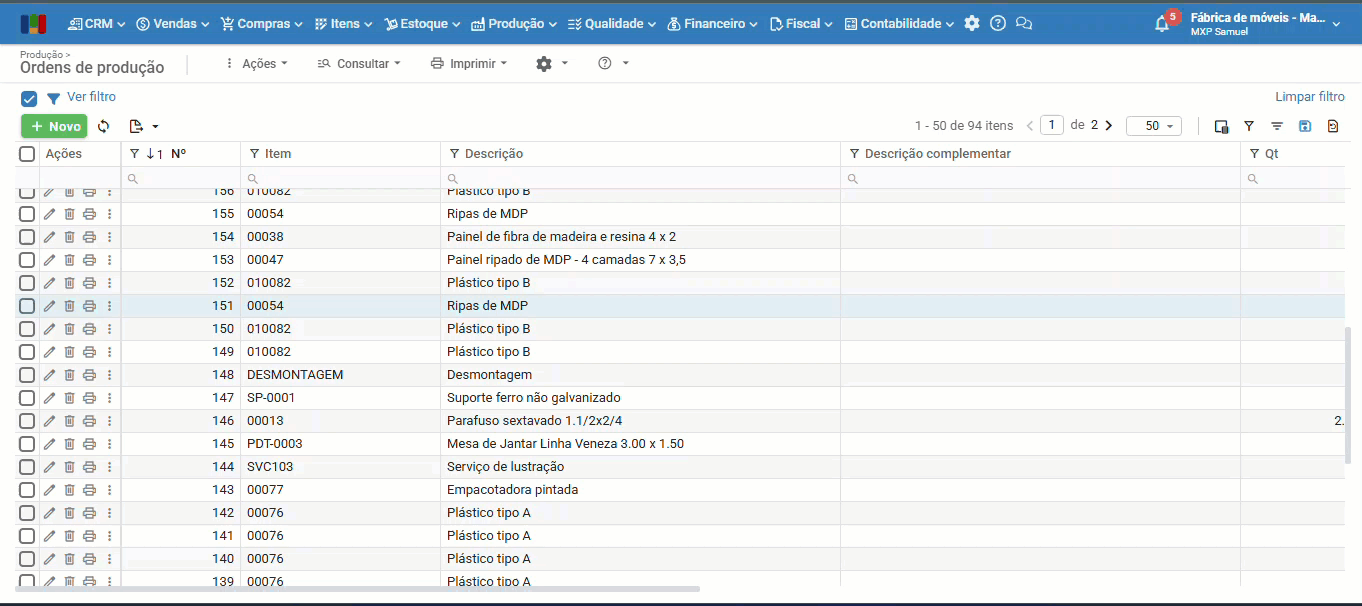Click filter icon in Descrição complementar header

(854, 154)
